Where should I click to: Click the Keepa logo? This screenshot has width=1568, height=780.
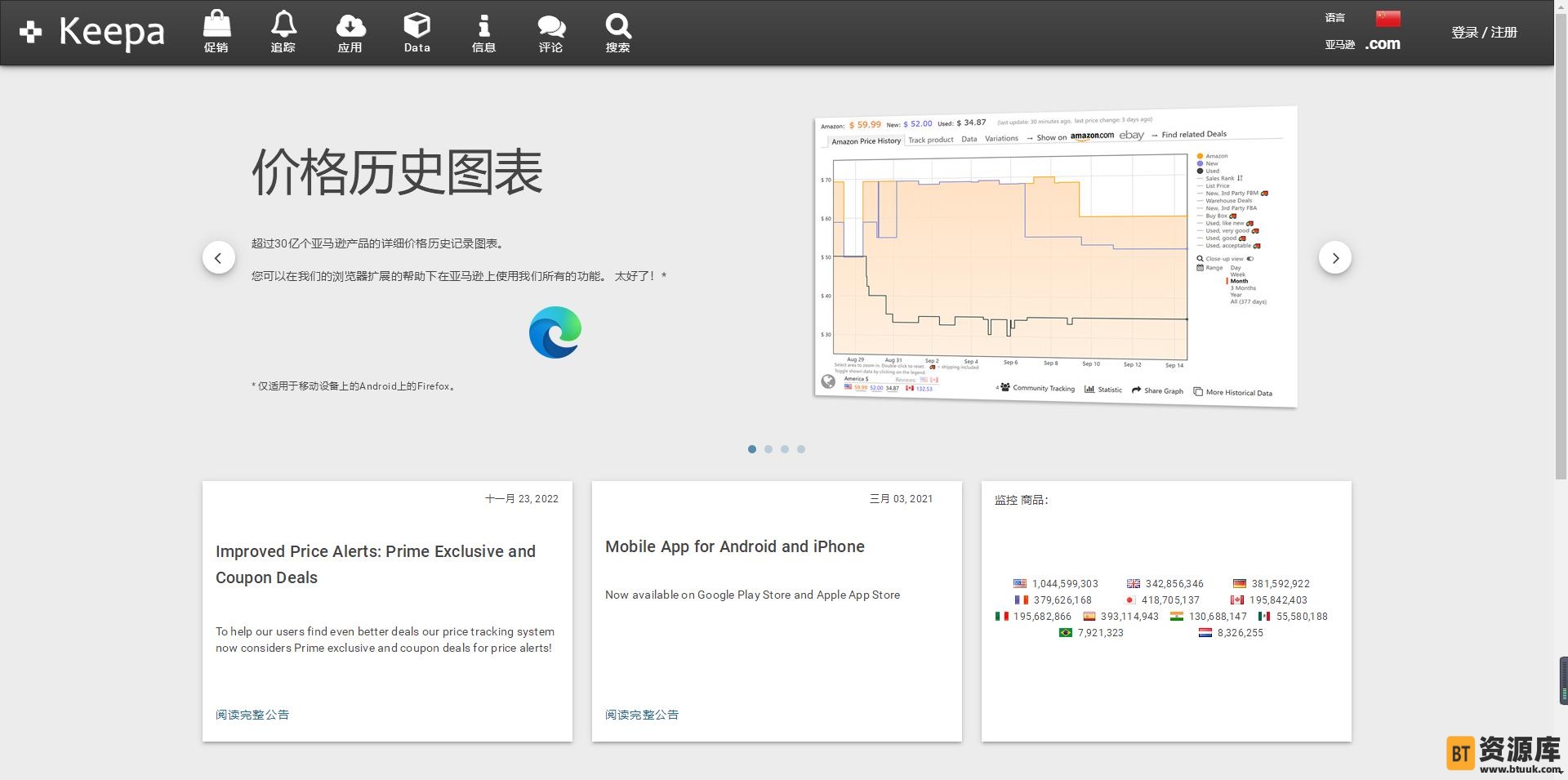click(92, 33)
